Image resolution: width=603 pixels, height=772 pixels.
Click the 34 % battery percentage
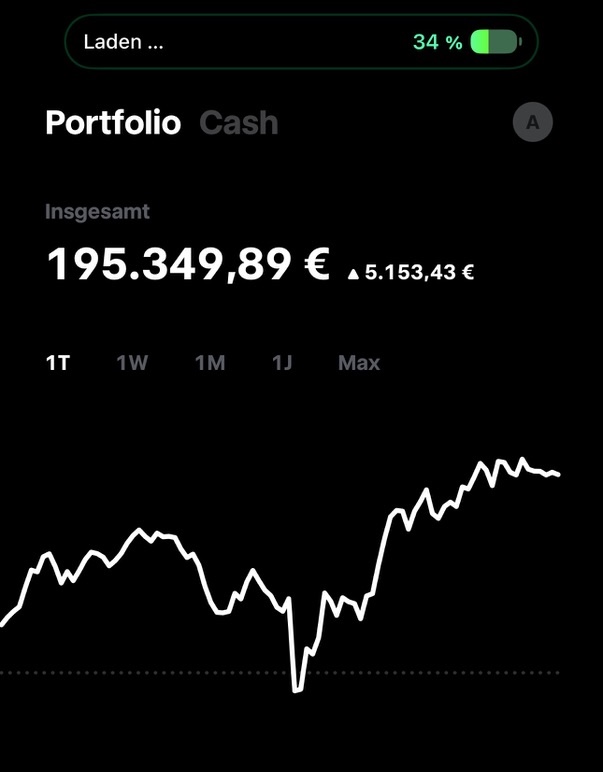(x=437, y=42)
